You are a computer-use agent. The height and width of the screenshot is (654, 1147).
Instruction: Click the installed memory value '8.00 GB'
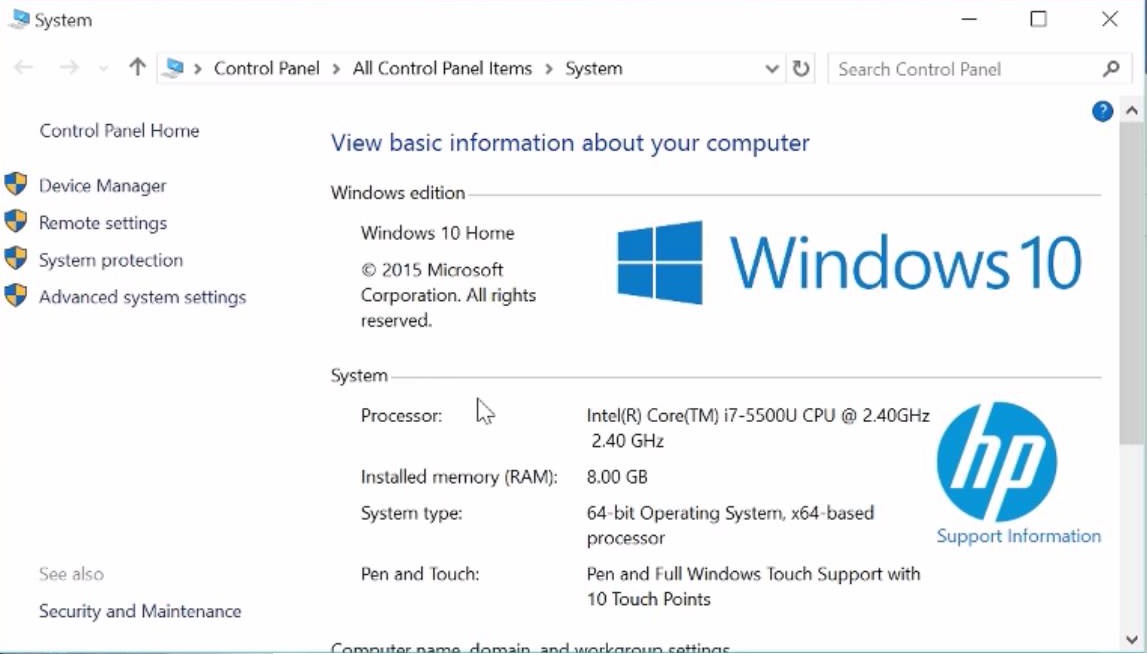(617, 477)
